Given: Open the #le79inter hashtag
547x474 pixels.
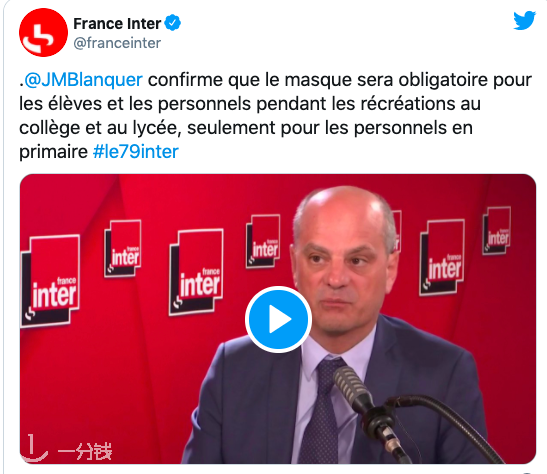Looking at the screenshot, I should pos(135,152).
